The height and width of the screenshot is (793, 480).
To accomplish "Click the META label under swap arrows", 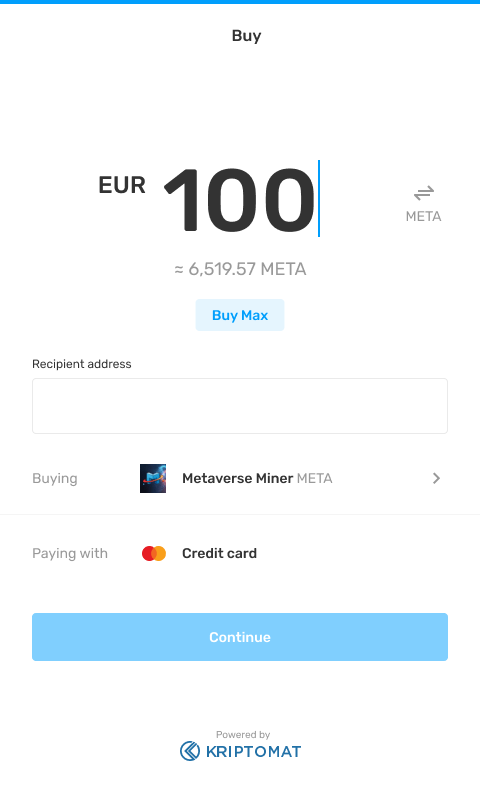I will point(423,216).
